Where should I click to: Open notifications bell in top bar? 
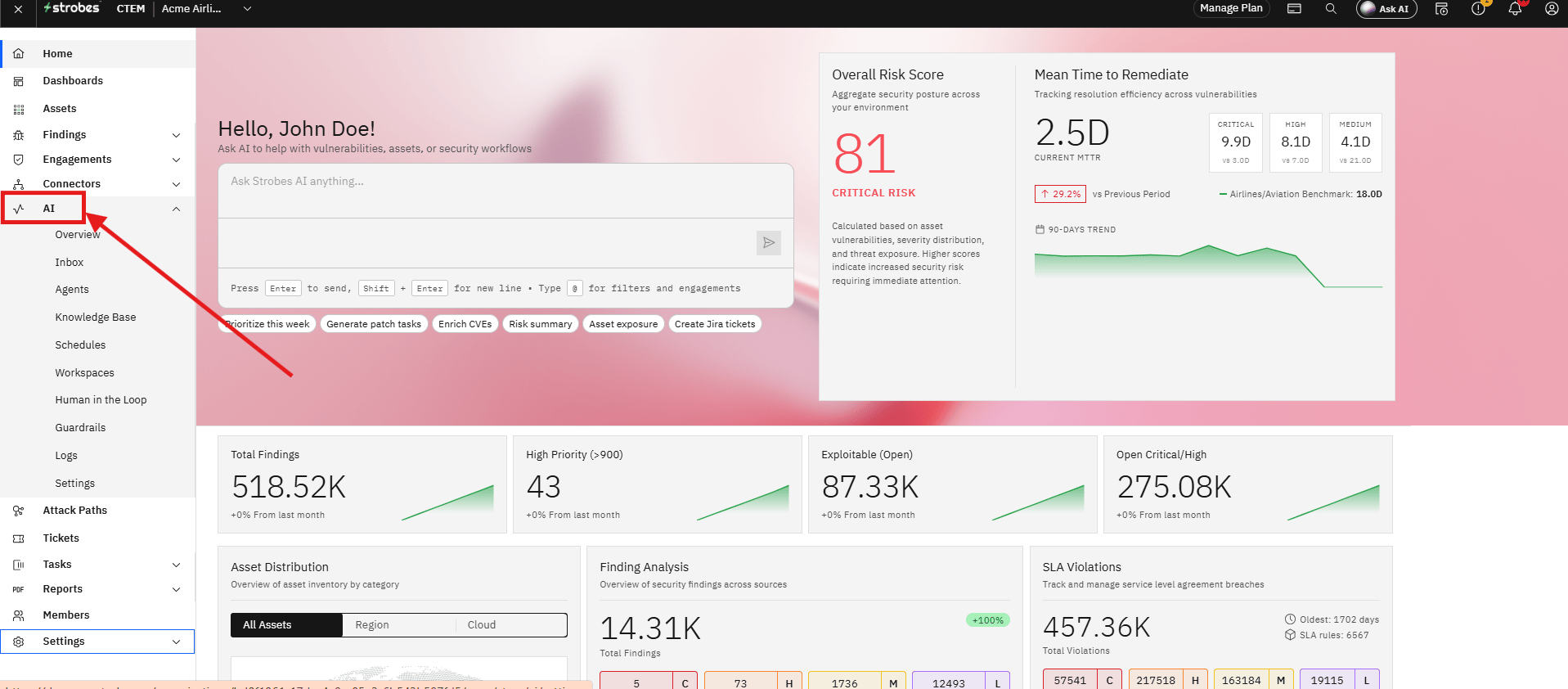[x=1515, y=8]
